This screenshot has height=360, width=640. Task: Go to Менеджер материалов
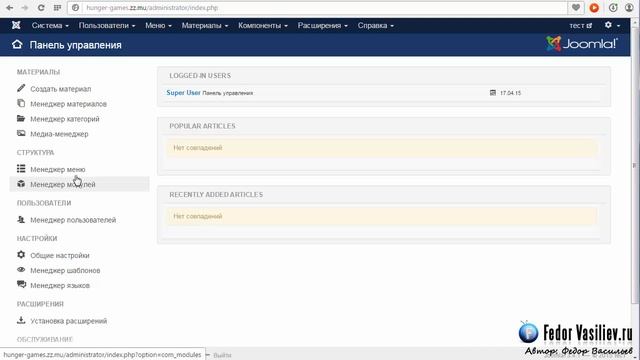click(69, 104)
